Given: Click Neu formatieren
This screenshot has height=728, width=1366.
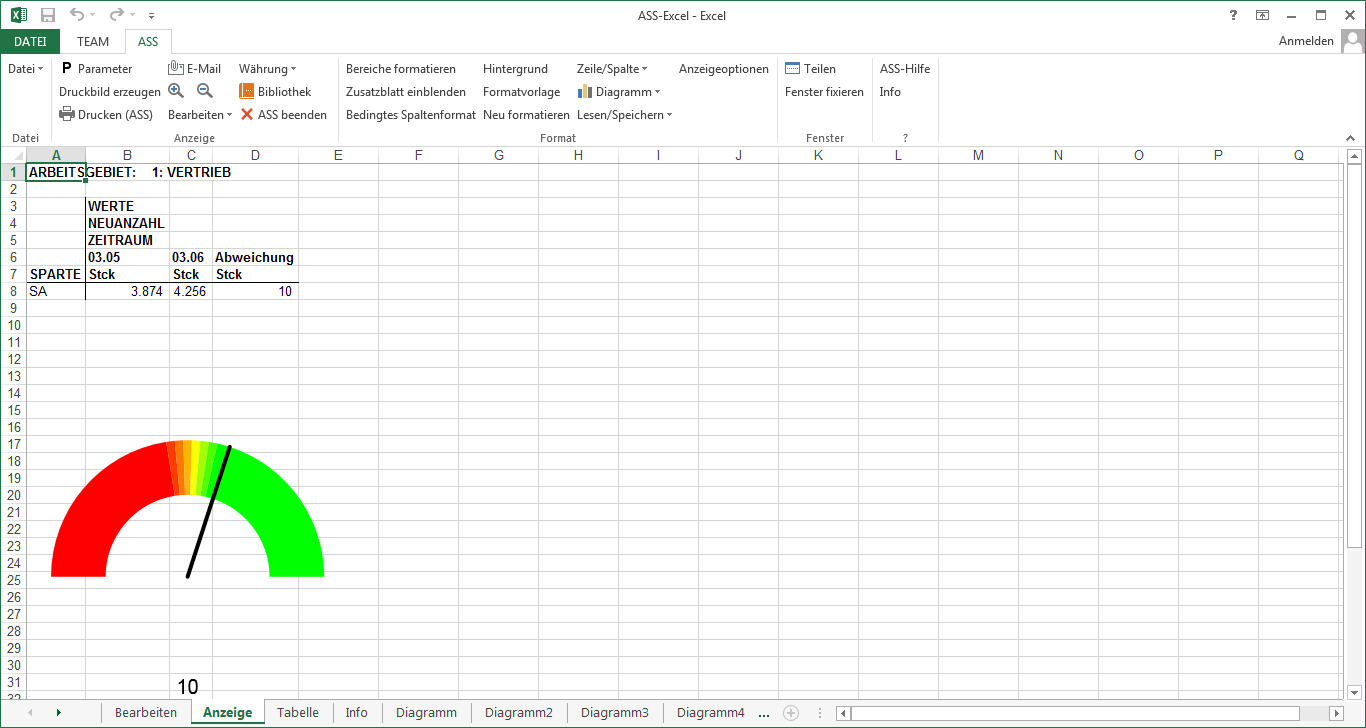Looking at the screenshot, I should point(526,115).
